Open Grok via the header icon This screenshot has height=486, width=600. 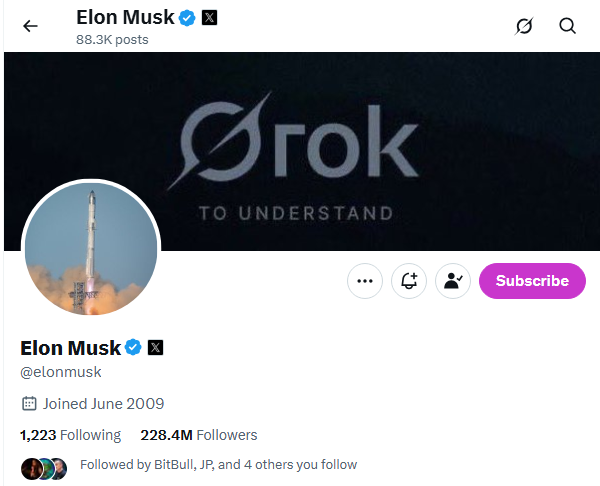pos(524,26)
